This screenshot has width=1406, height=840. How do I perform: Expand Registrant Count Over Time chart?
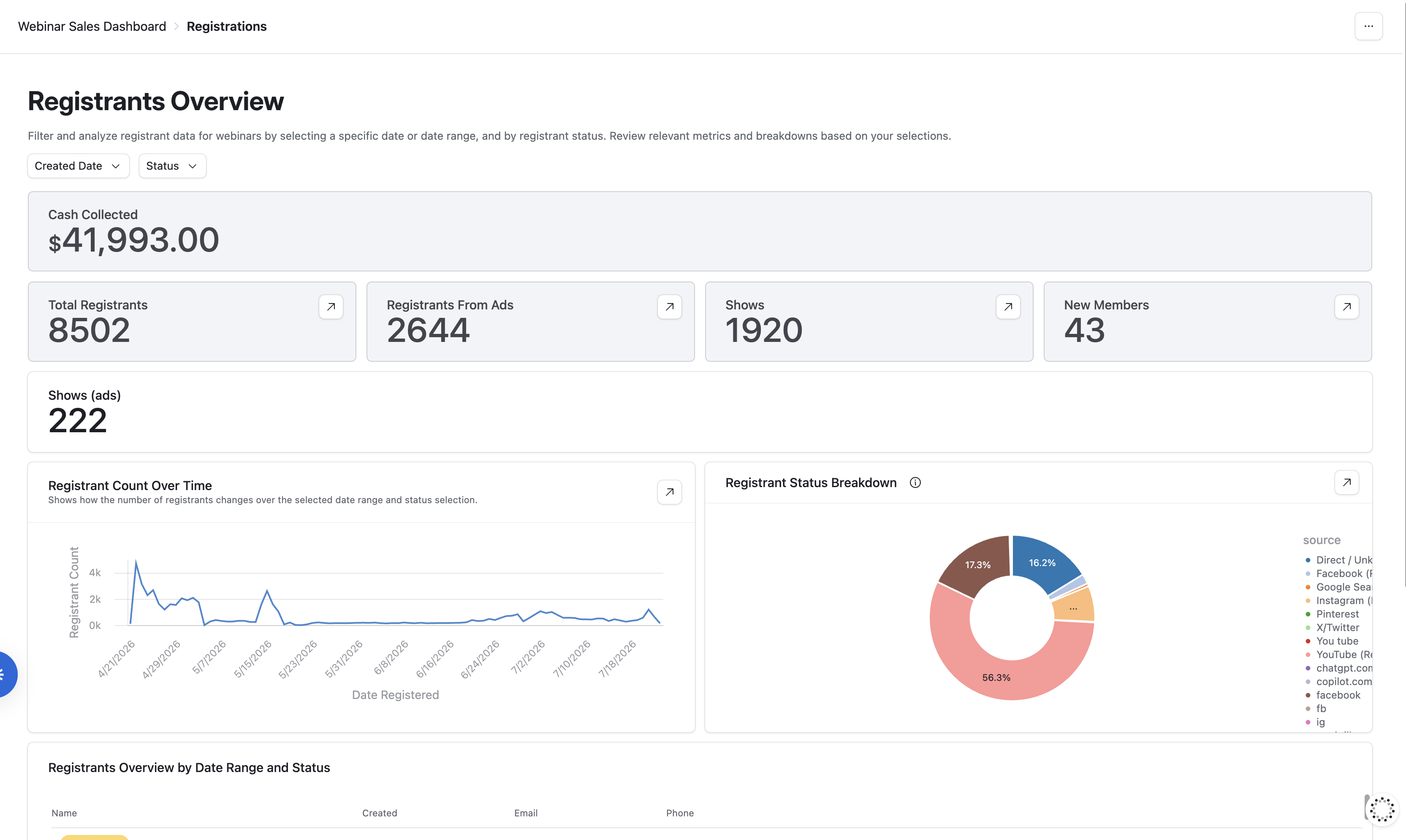click(669, 492)
